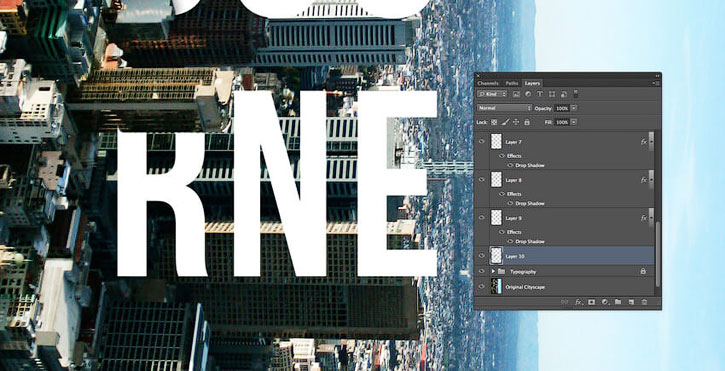This screenshot has height=371, width=725.
Task: Hide Layer 8 with its eye icon
Action: pyautogui.click(x=482, y=179)
